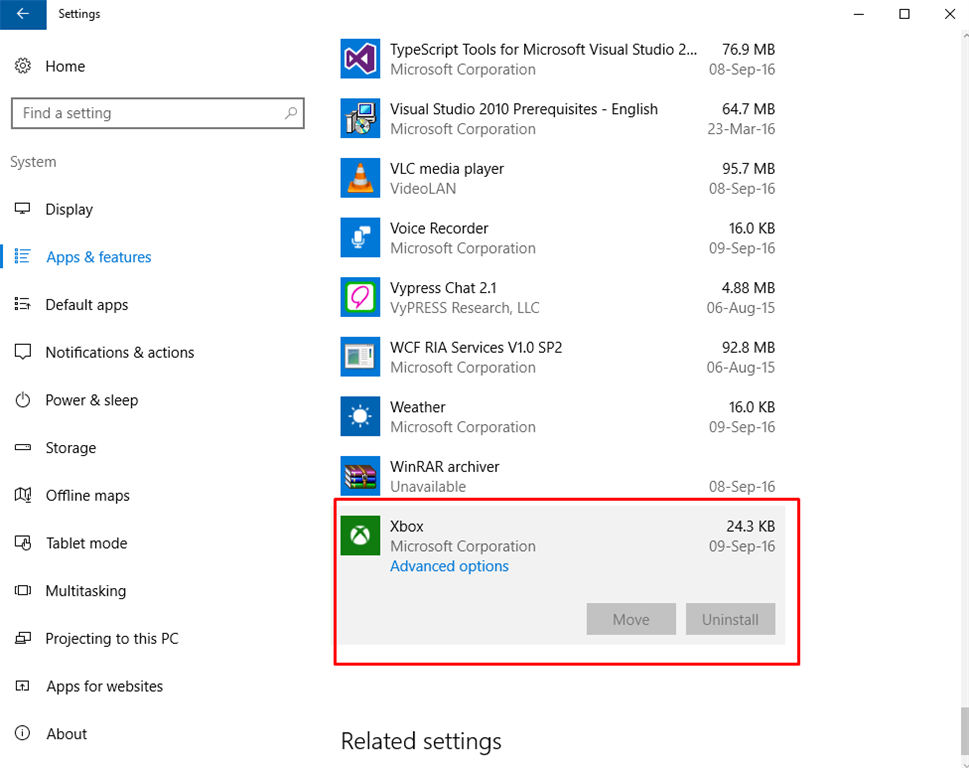Click the Notifications & actions icon
Viewport: 969px width, 768px height.
23,352
